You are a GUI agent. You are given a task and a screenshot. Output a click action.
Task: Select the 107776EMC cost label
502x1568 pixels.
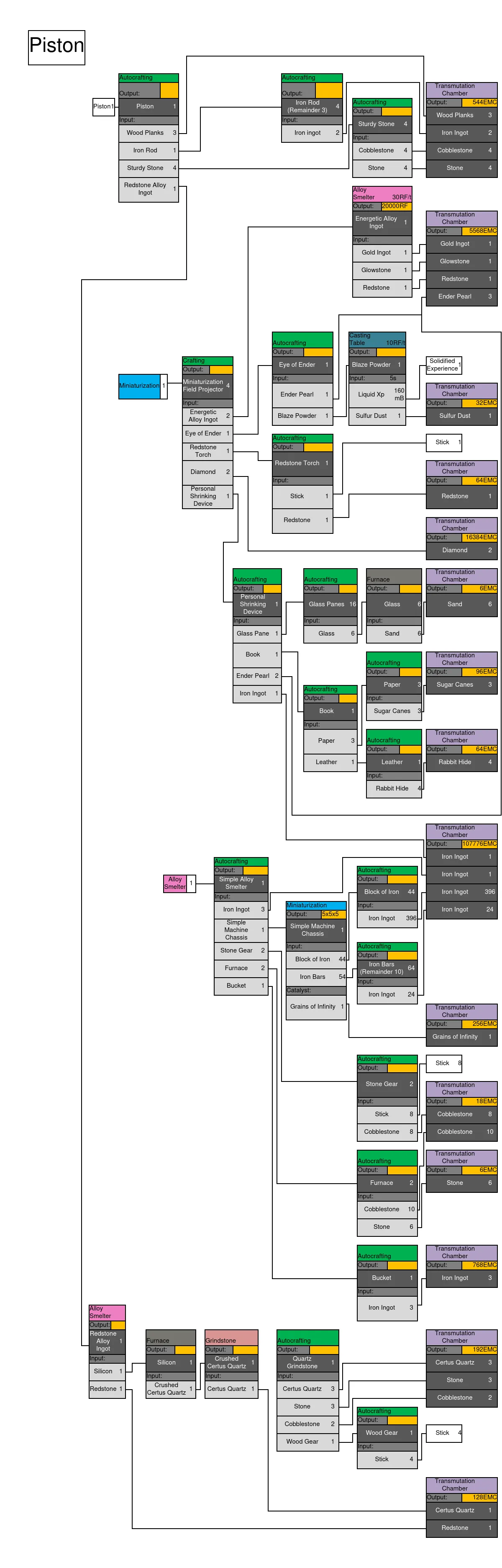click(479, 844)
